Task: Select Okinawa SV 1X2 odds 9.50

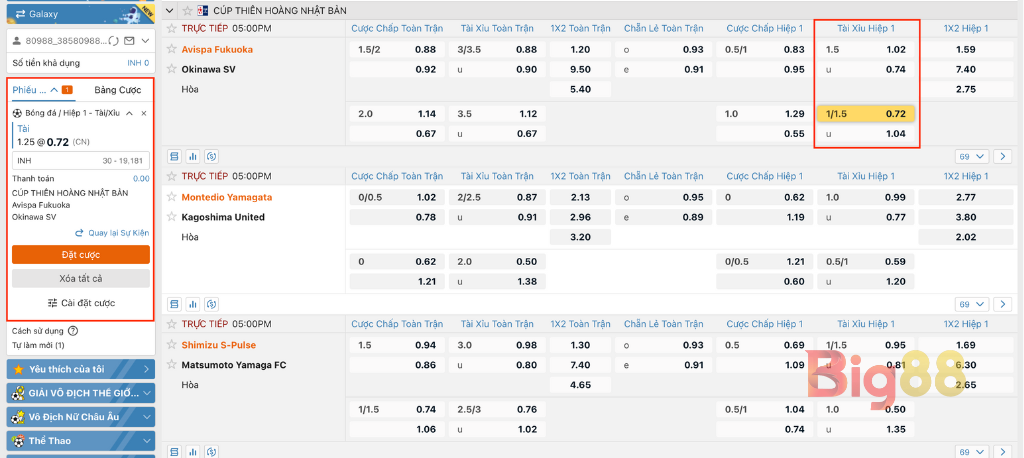Action: (580, 69)
